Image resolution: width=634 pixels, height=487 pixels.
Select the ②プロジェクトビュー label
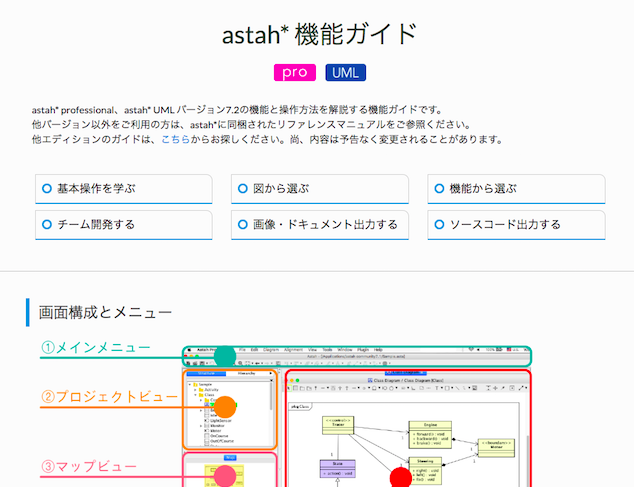[x=108, y=397]
